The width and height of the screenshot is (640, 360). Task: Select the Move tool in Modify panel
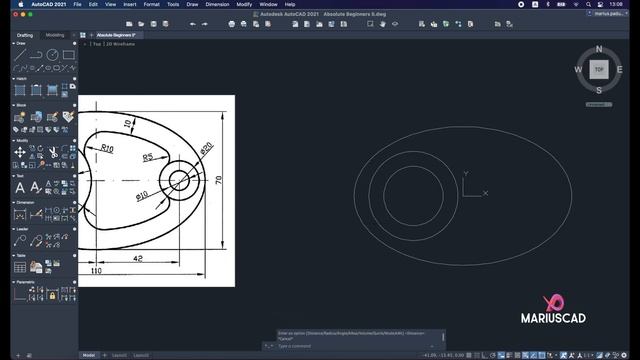point(20,153)
